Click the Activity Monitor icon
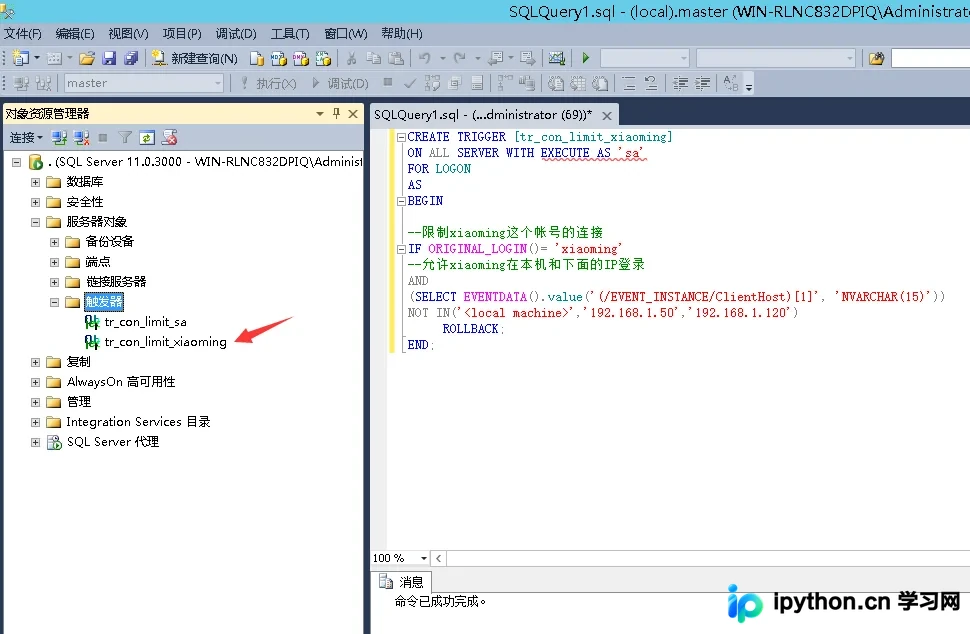The height and width of the screenshot is (634, 970). click(x=557, y=58)
